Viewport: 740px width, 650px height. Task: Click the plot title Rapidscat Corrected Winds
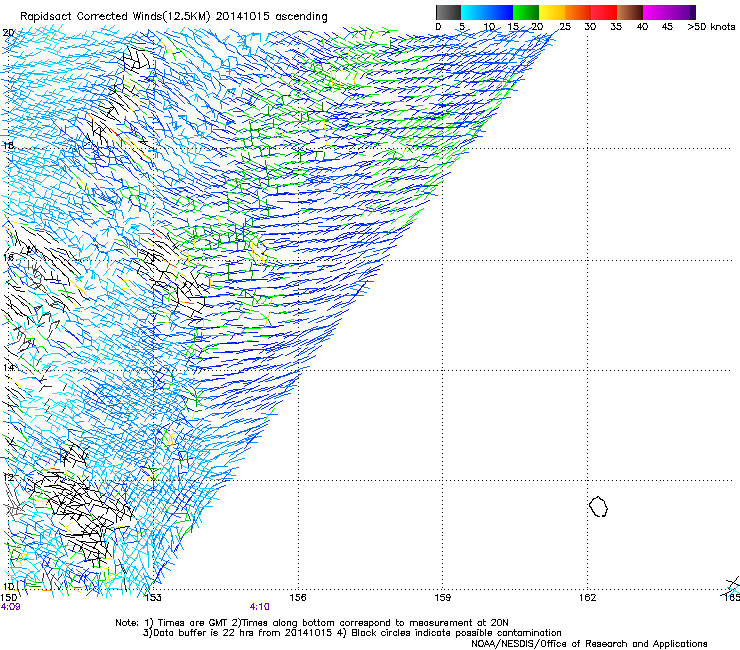(174, 17)
